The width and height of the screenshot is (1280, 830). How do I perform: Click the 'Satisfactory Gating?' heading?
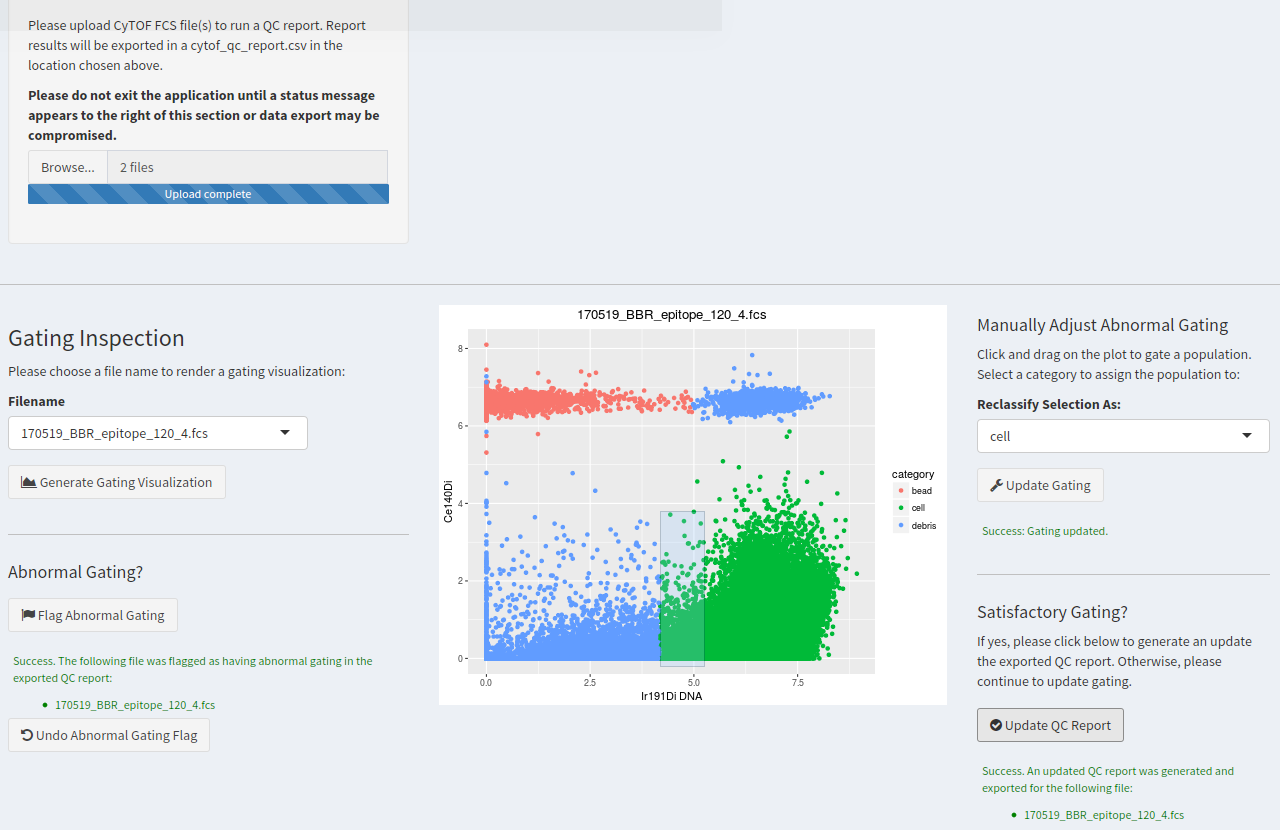click(x=1052, y=612)
